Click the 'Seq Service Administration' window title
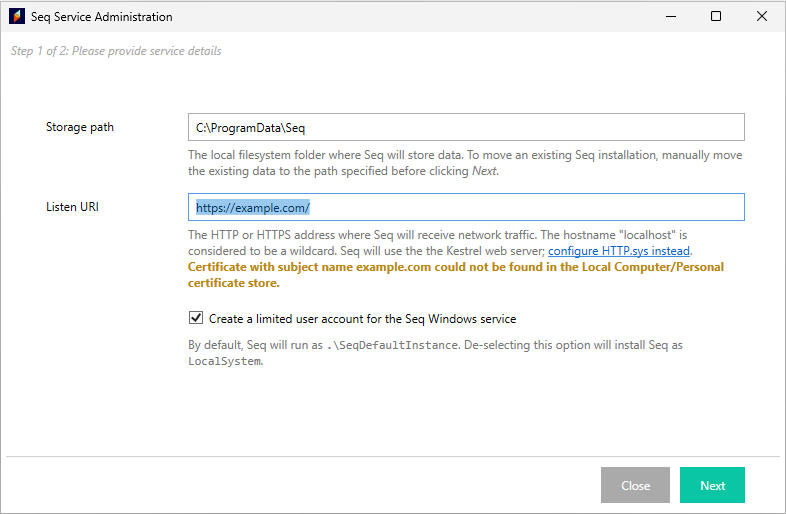The height and width of the screenshot is (514, 786). coord(101,17)
